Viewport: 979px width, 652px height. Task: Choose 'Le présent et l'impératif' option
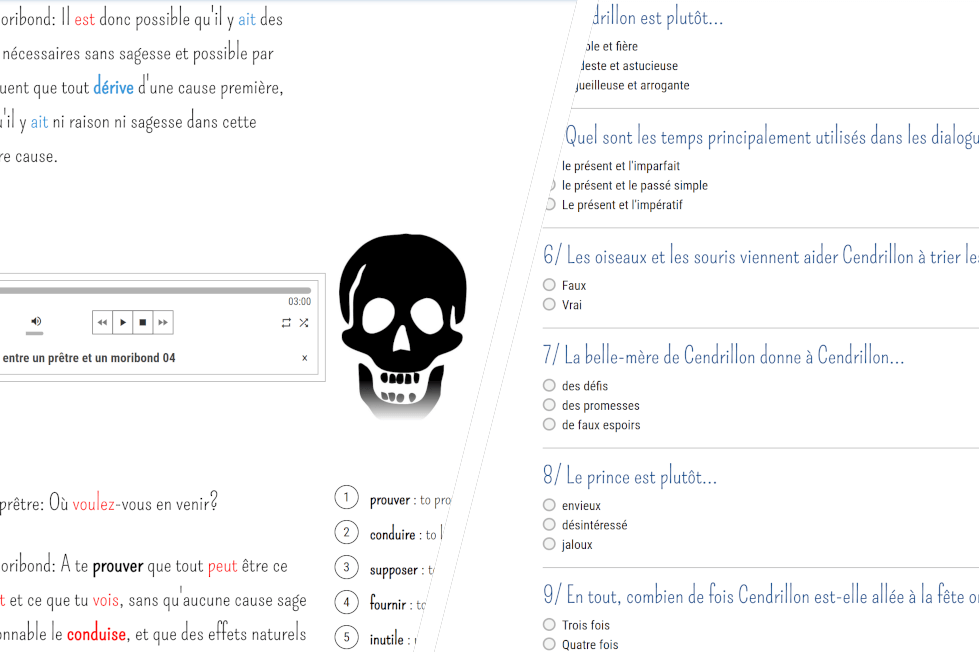550,204
